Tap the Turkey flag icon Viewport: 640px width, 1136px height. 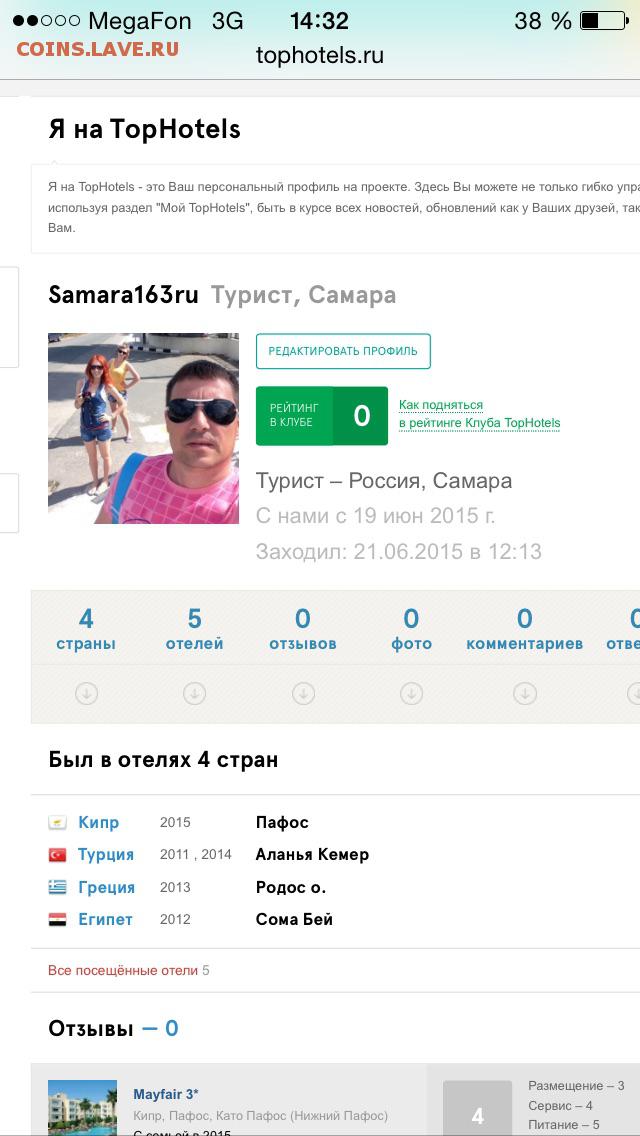click(57, 855)
